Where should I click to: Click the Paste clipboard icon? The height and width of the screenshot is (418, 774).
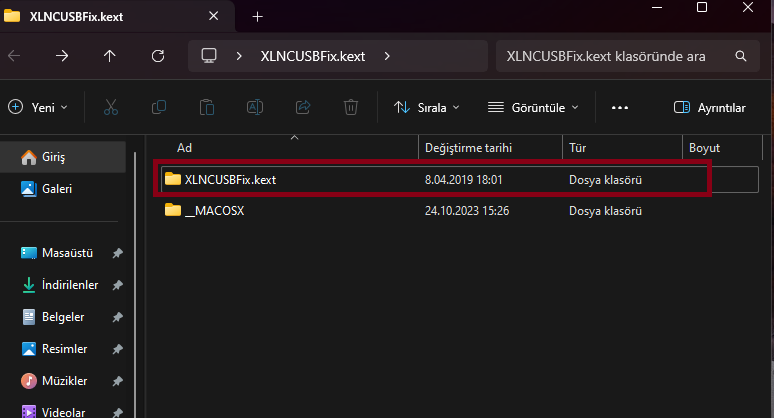207,107
